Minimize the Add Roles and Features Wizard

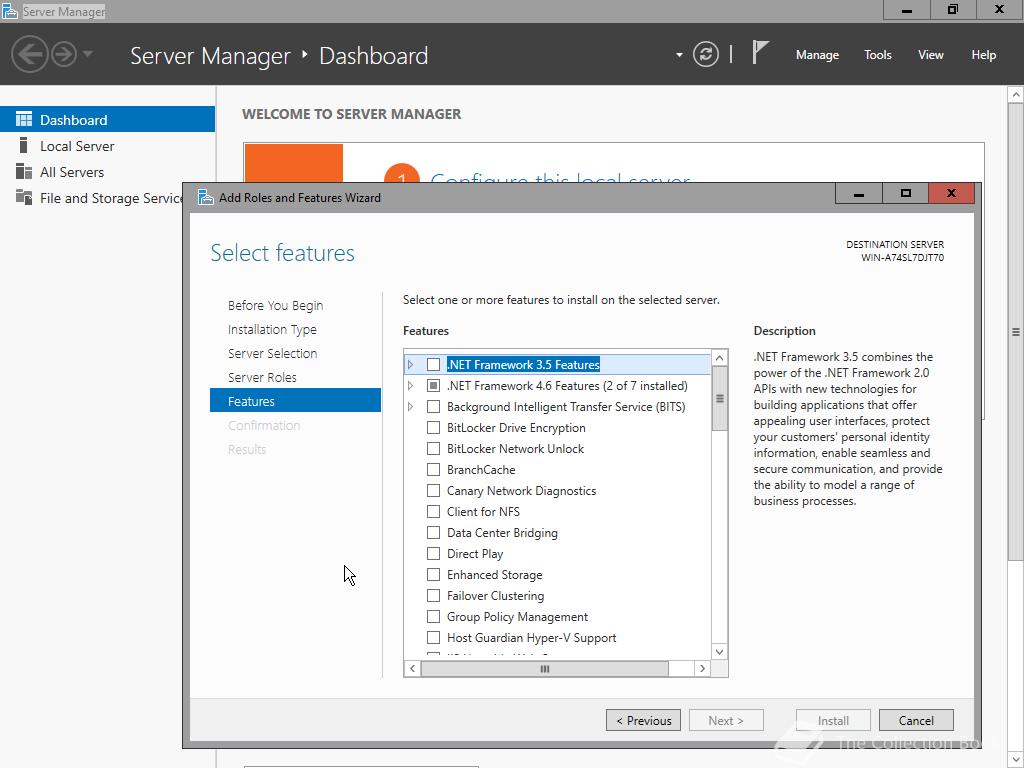coord(859,193)
